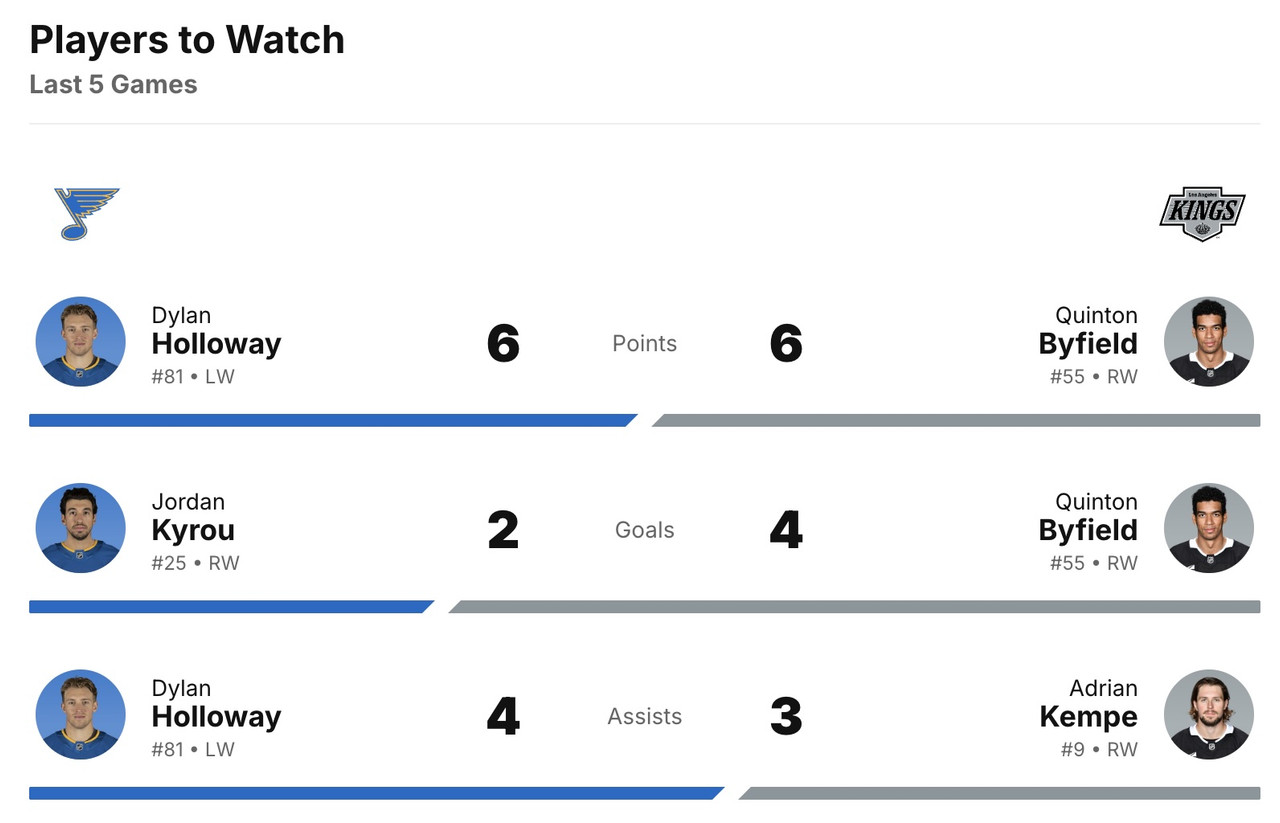Open Dylan Holloway's headshot in the Points row
This screenshot has width=1280, height=823.
[x=80, y=341]
